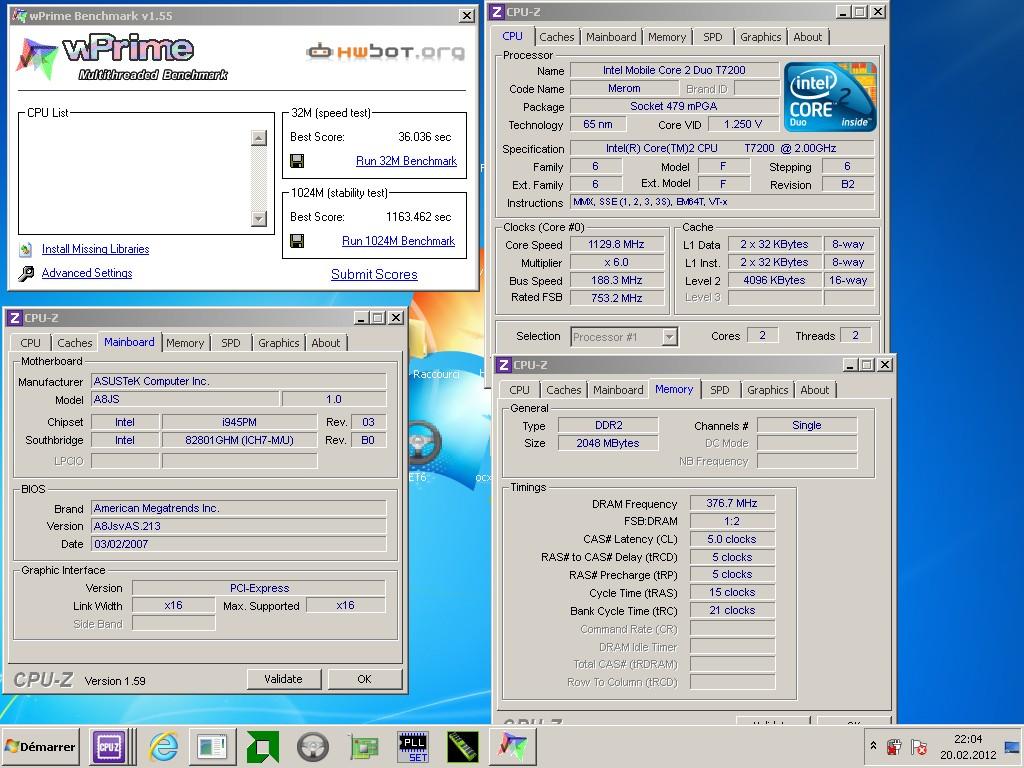1024x768 pixels.
Task: Click the power plug tray icon
Action: (x=894, y=746)
